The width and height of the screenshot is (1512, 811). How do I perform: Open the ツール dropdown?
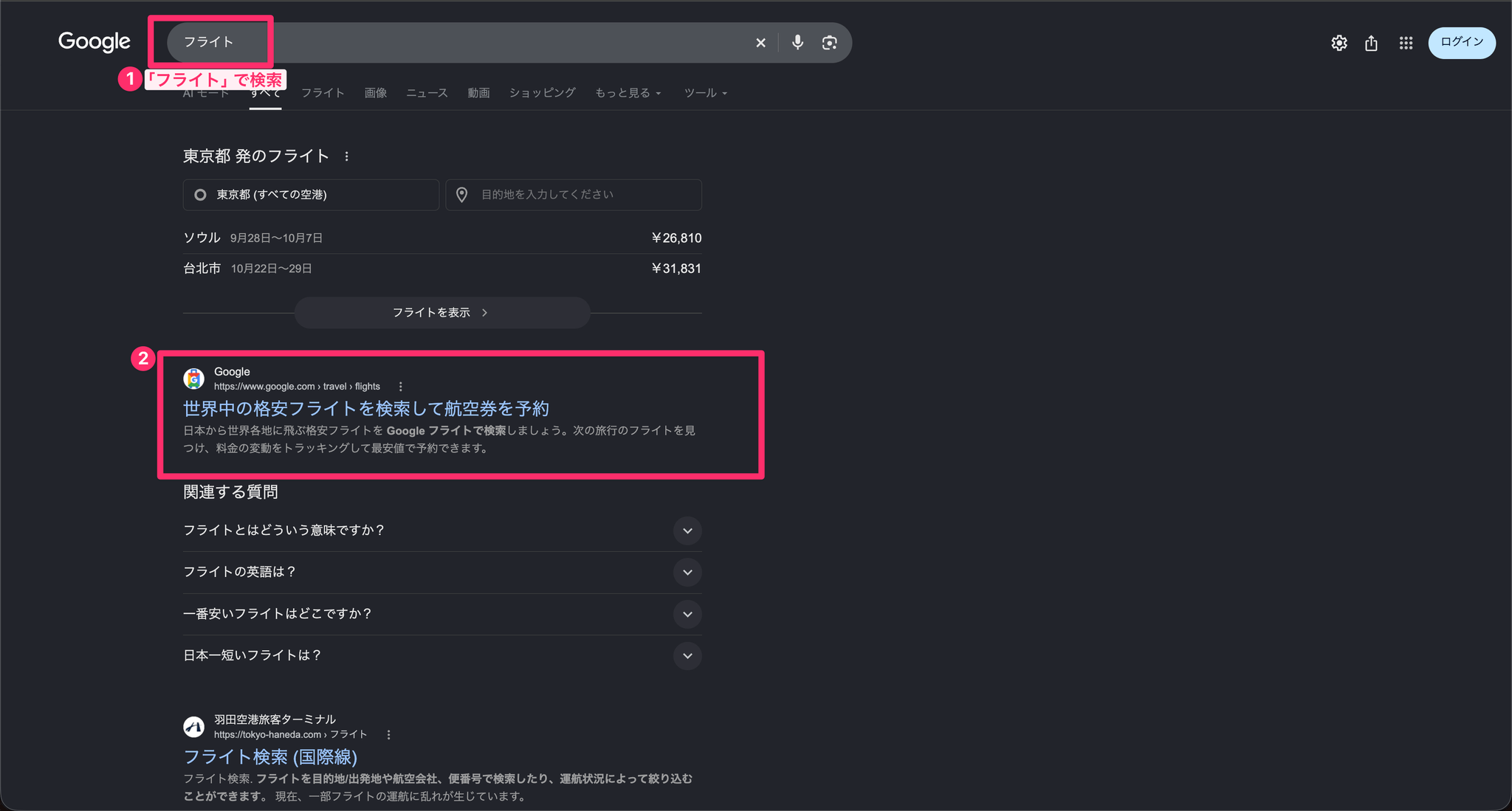(x=706, y=93)
